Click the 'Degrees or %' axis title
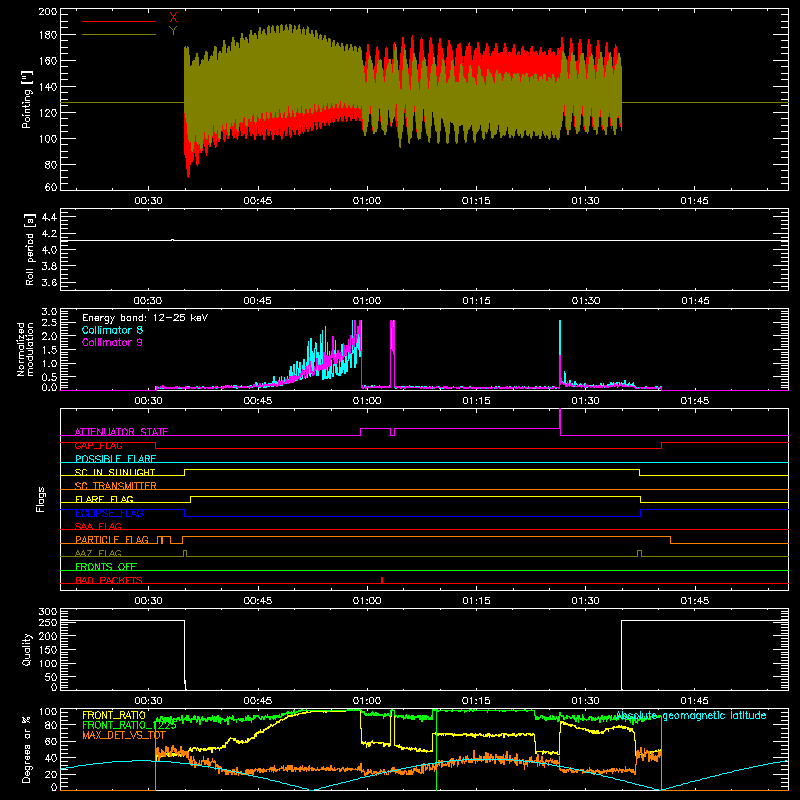Image resolution: width=800 pixels, height=800 pixels. coord(27,749)
